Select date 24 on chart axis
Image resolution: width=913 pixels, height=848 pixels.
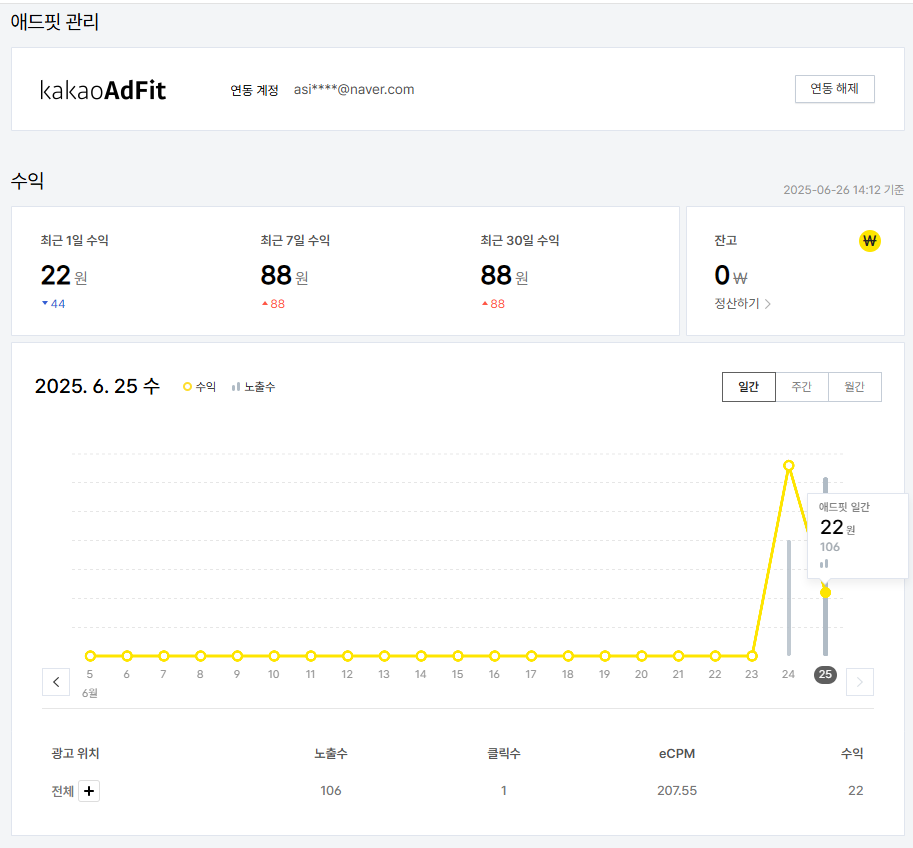tap(788, 674)
